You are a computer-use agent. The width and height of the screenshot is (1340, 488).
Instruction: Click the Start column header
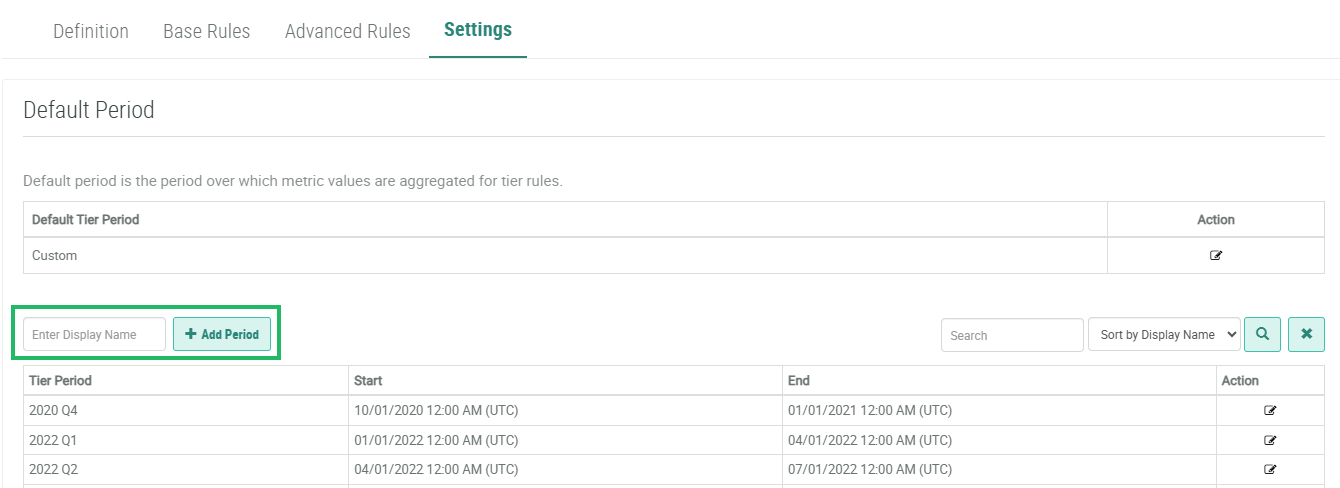pos(369,381)
